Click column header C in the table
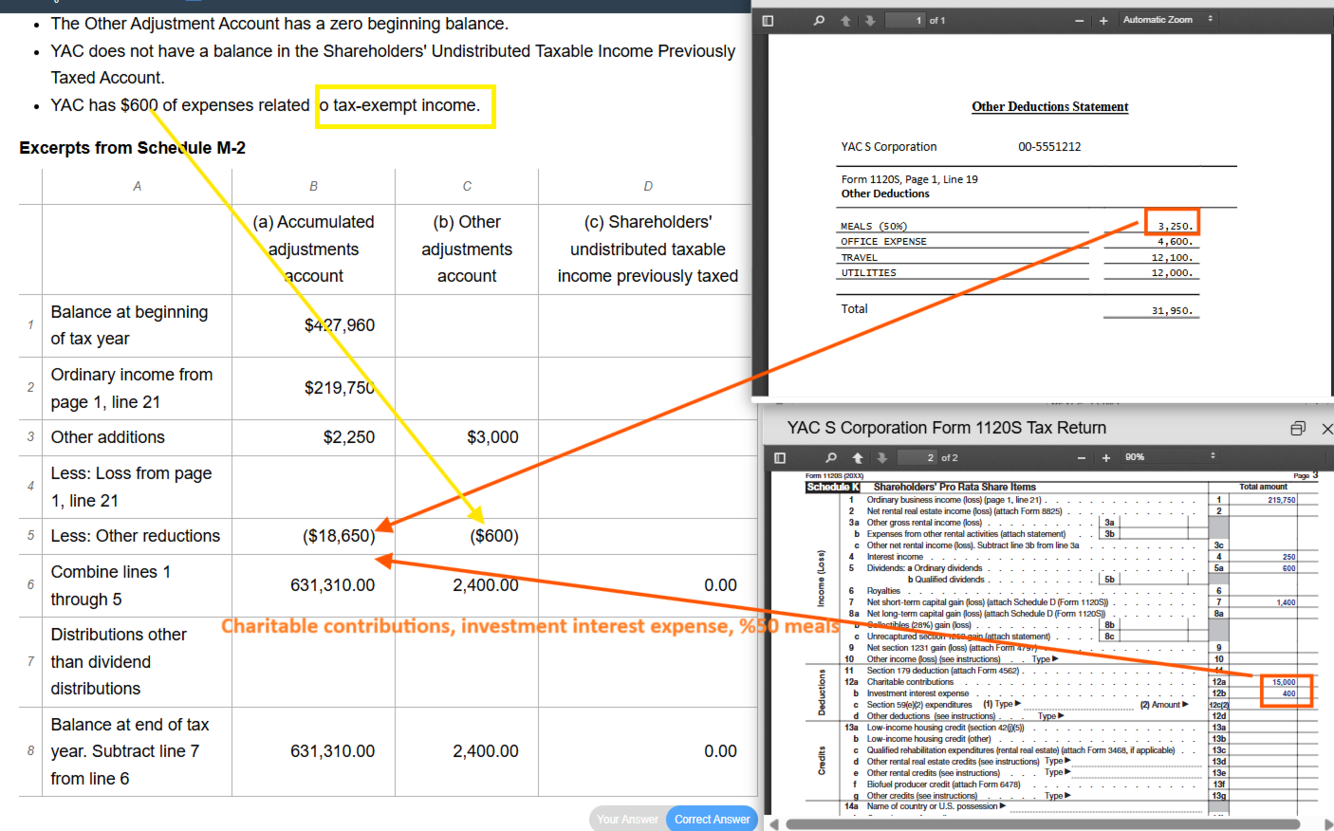This screenshot has width=1334, height=831. pyautogui.click(x=466, y=186)
